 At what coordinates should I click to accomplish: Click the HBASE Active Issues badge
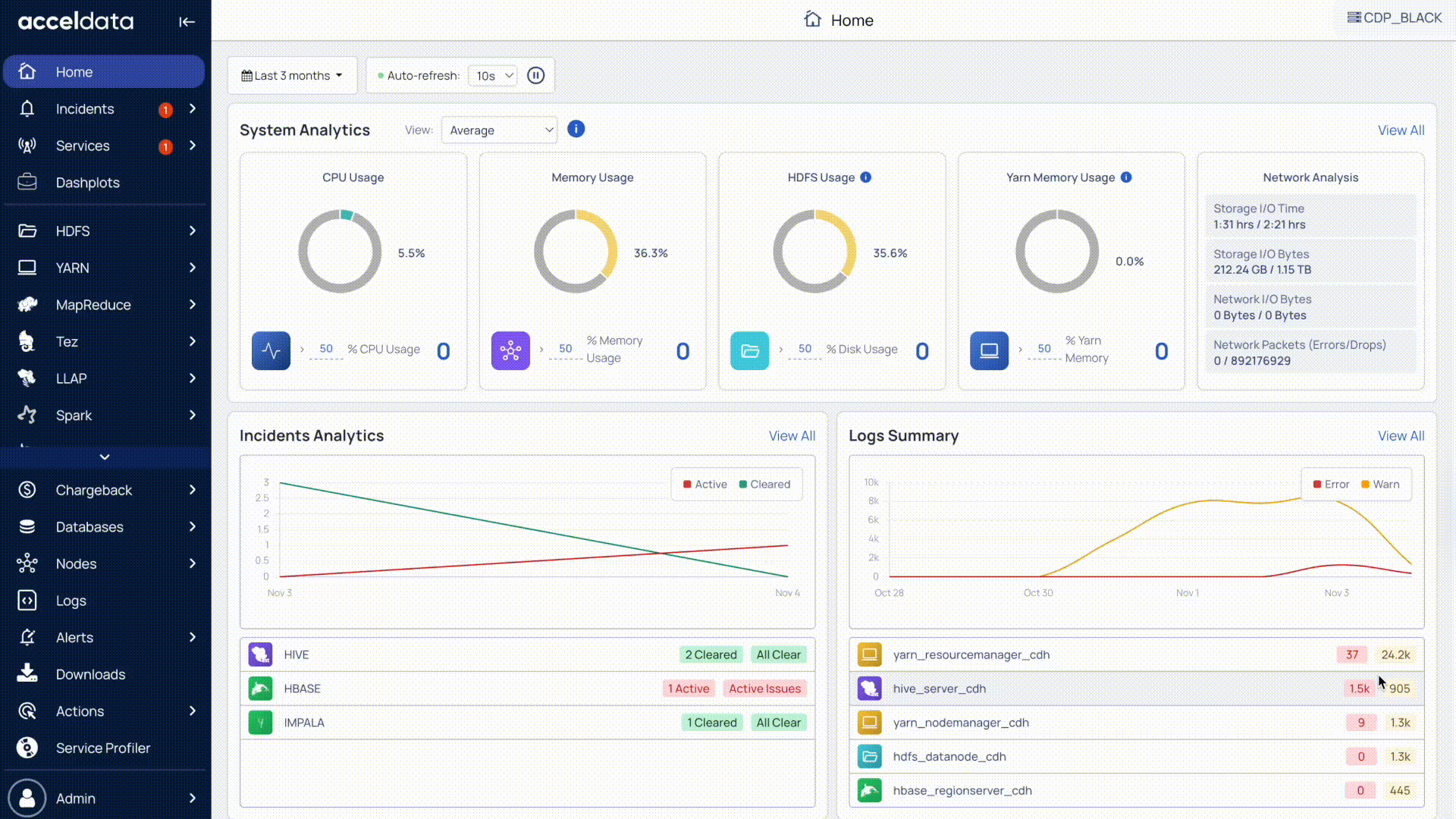(x=764, y=689)
